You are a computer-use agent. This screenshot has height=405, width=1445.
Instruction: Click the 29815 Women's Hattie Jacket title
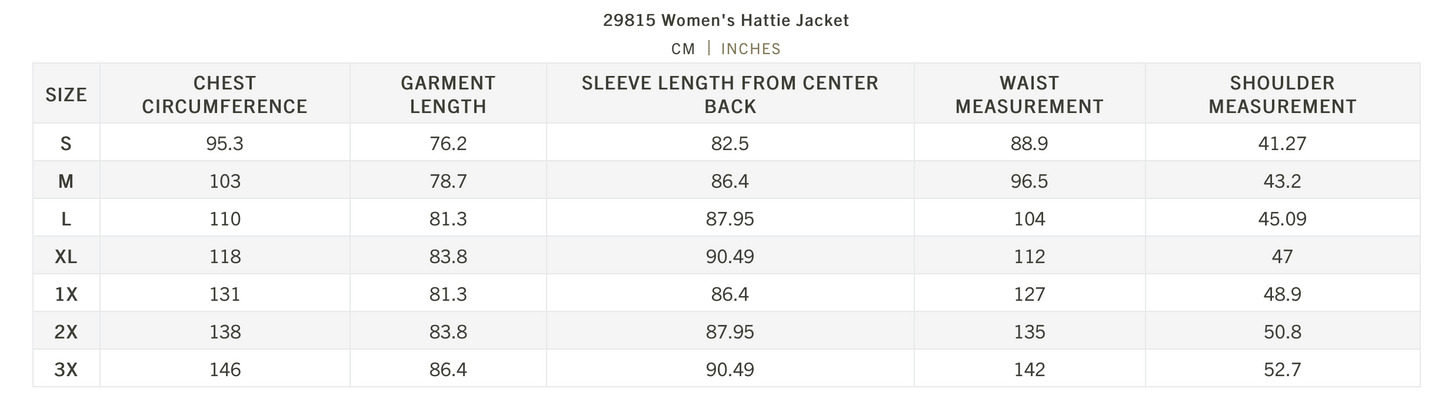click(726, 20)
